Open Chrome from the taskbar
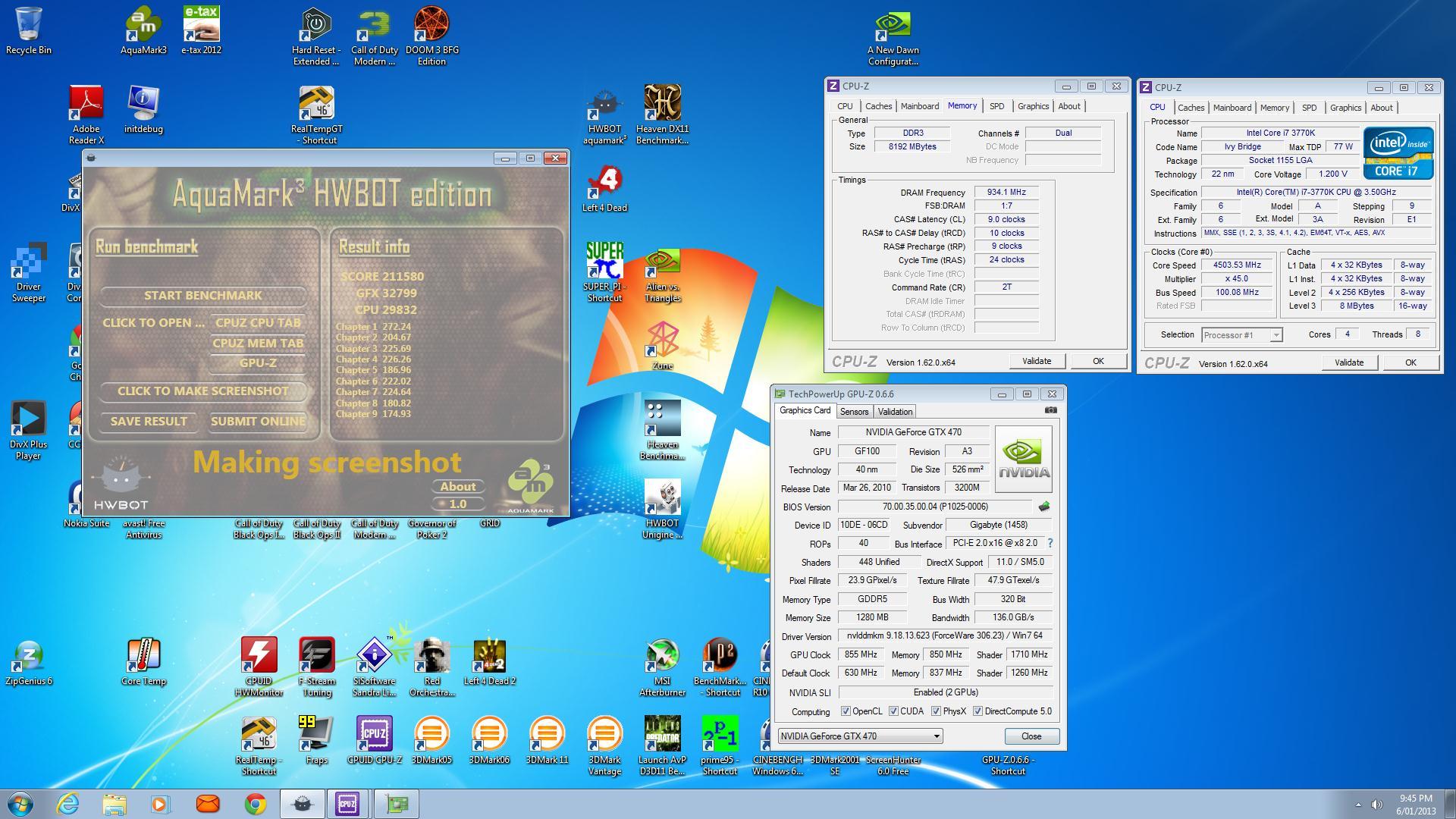This screenshot has width=1456, height=819. [256, 804]
